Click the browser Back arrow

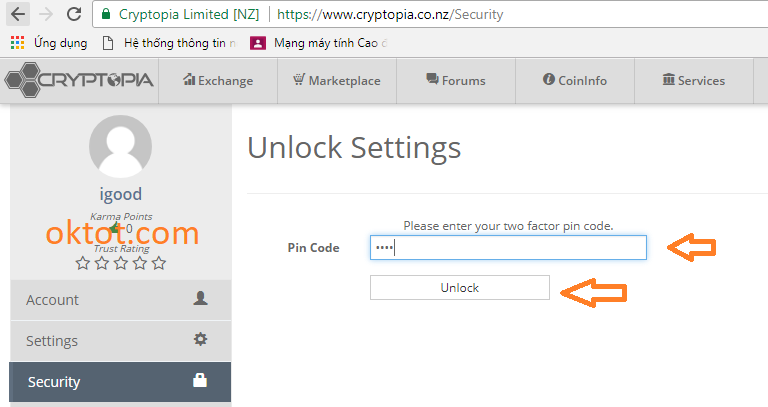pos(17,15)
